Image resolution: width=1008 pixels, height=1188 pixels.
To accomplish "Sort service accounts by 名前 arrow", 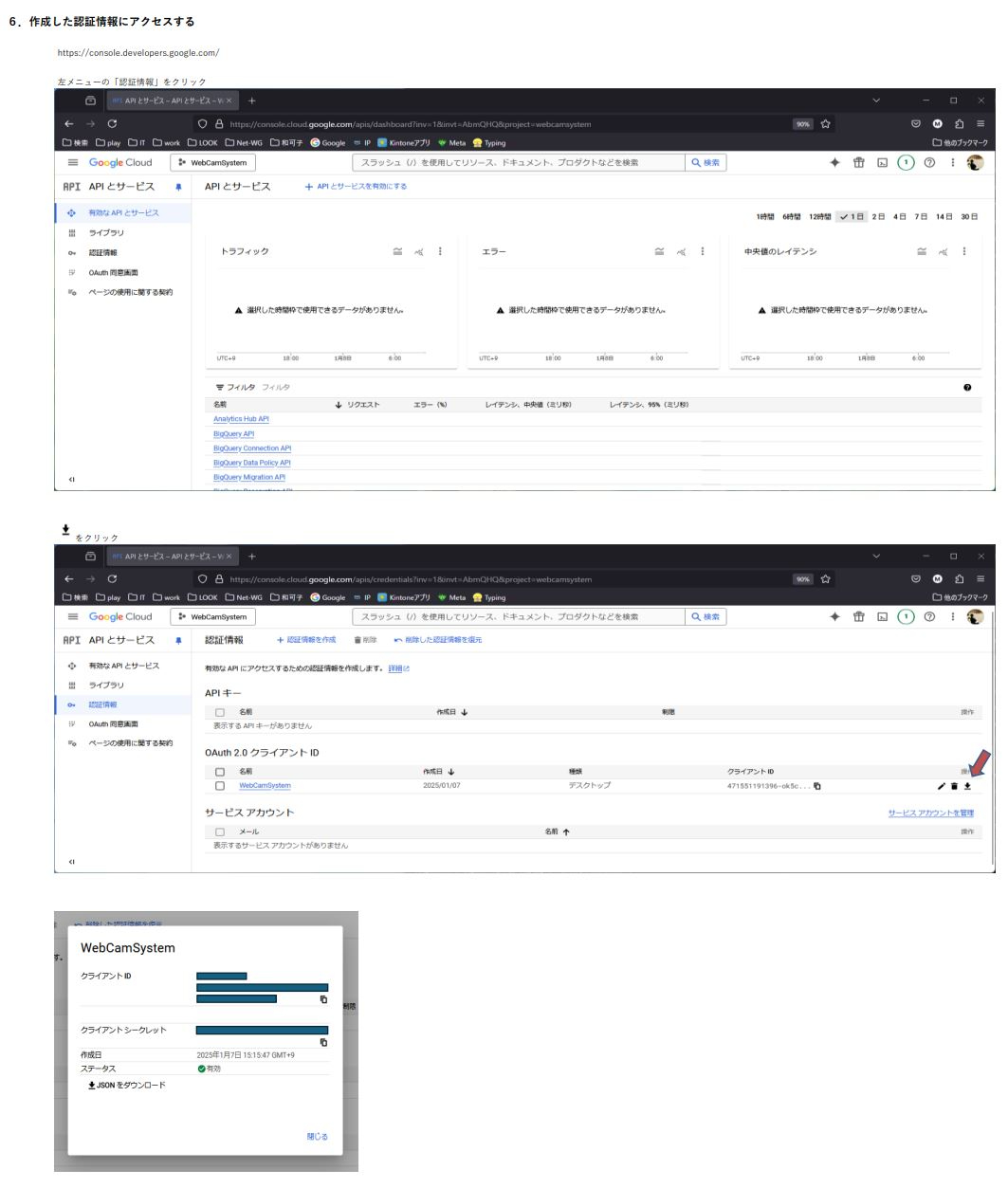I will coord(566,832).
